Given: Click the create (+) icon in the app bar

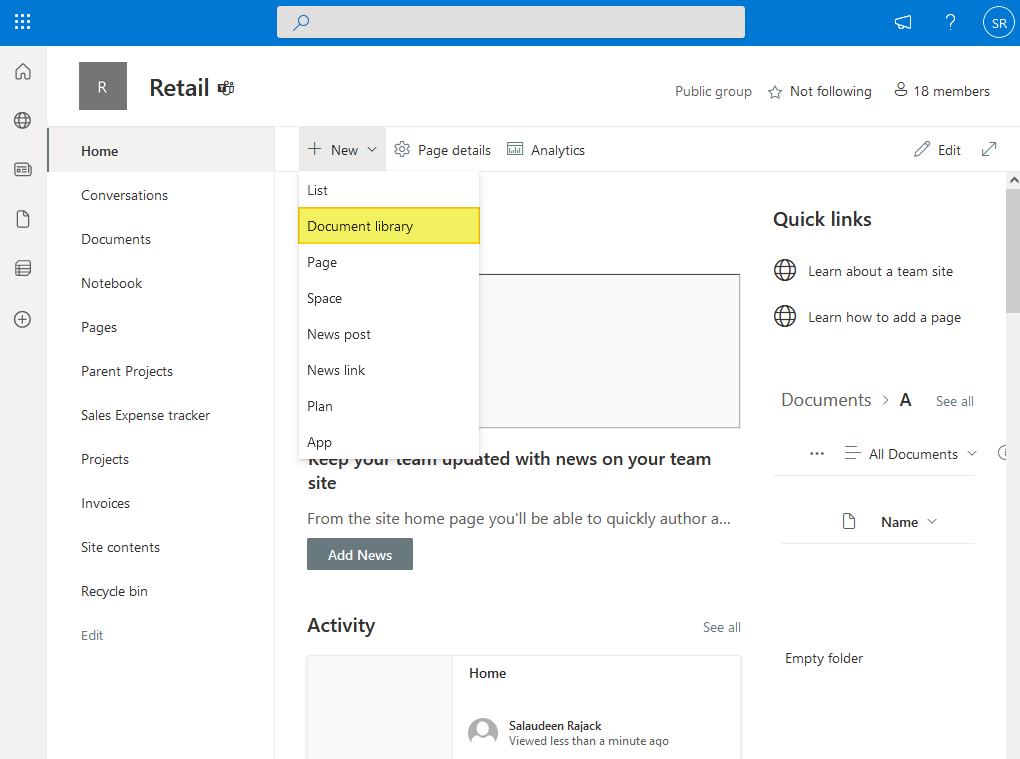Looking at the screenshot, I should click(22, 319).
